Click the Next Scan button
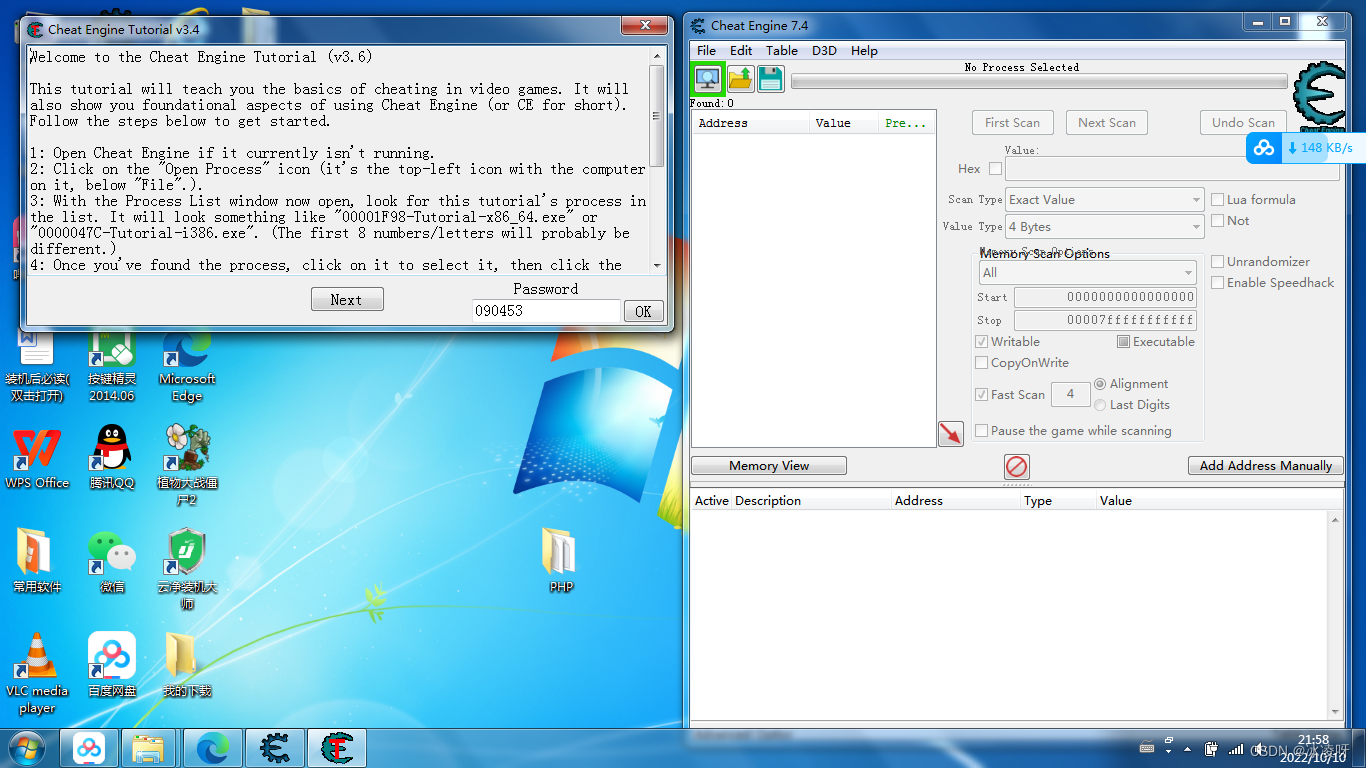Image resolution: width=1366 pixels, height=768 pixels. [1106, 123]
